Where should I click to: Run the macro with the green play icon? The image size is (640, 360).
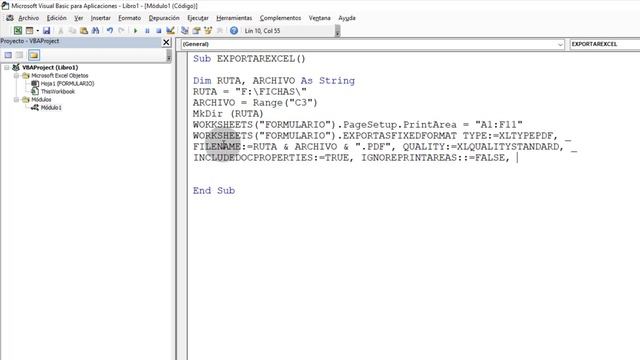click(136, 31)
